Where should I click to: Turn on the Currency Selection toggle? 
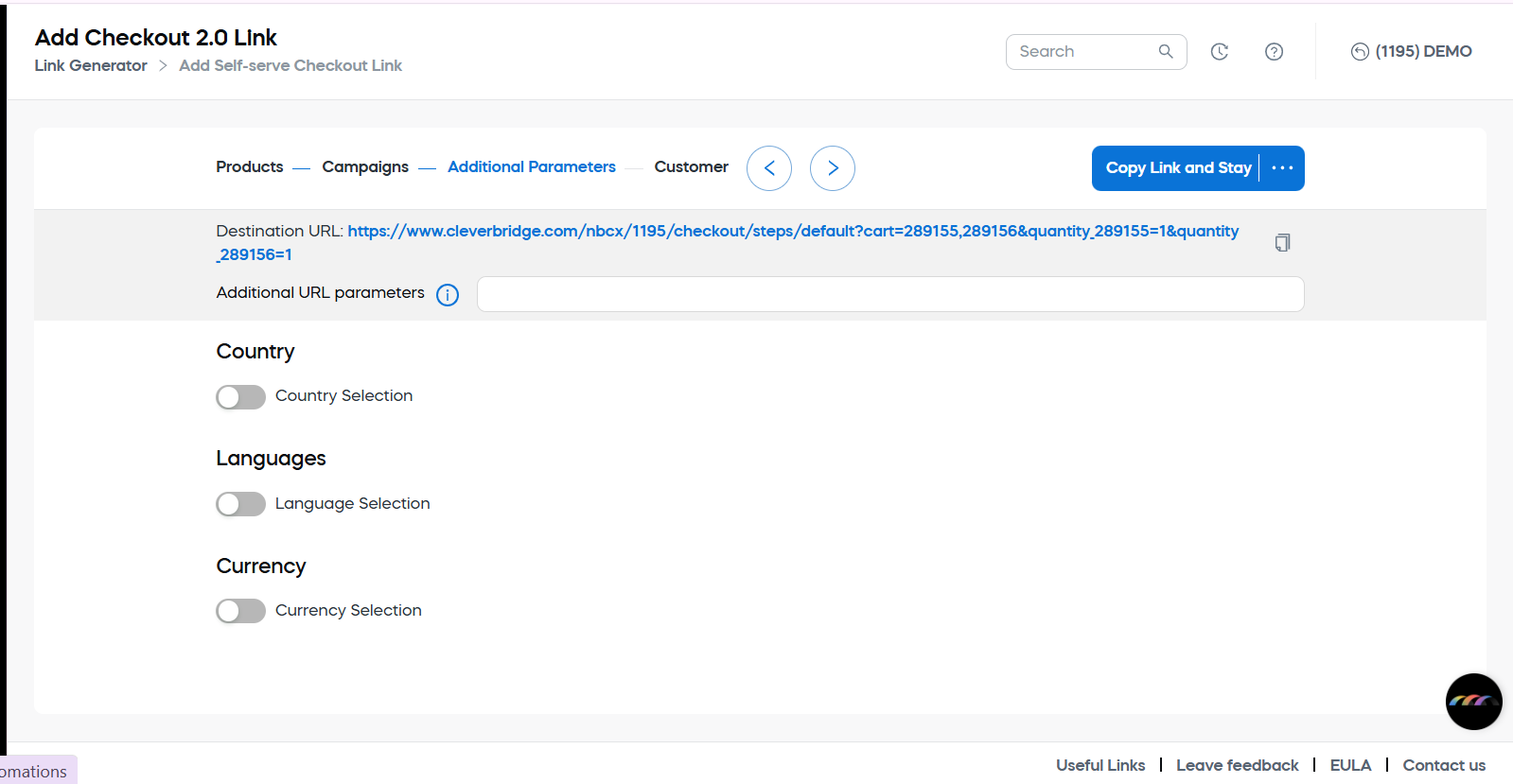tap(240, 611)
